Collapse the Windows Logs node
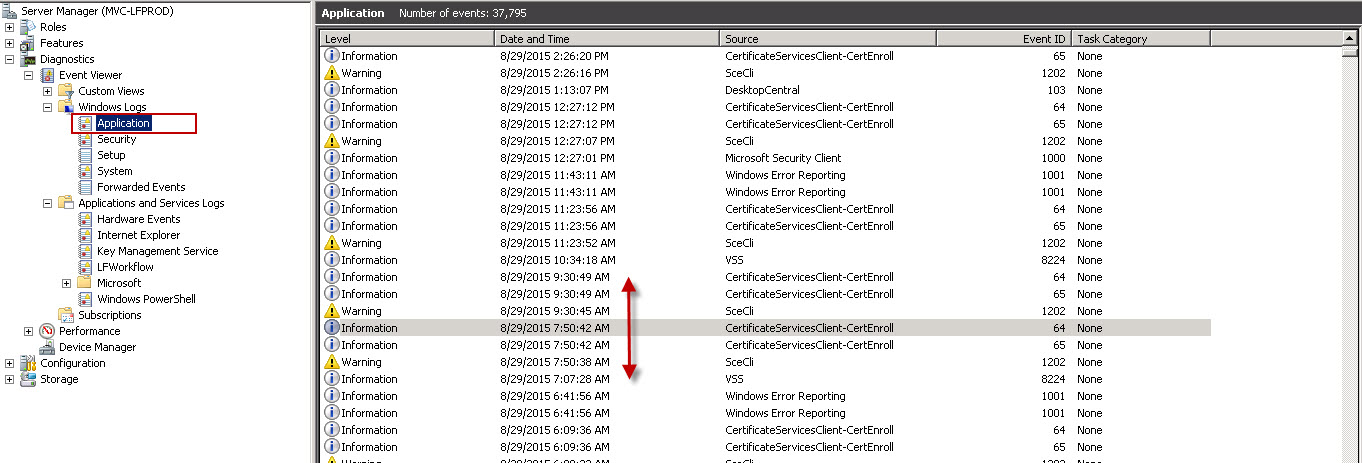1362x463 pixels. point(47,107)
